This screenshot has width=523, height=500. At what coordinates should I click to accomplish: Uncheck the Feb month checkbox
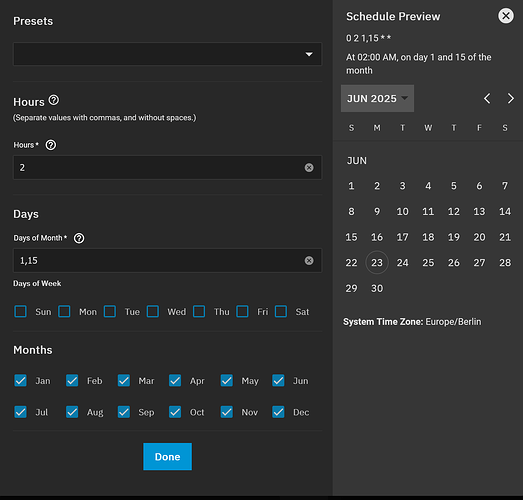(72, 381)
